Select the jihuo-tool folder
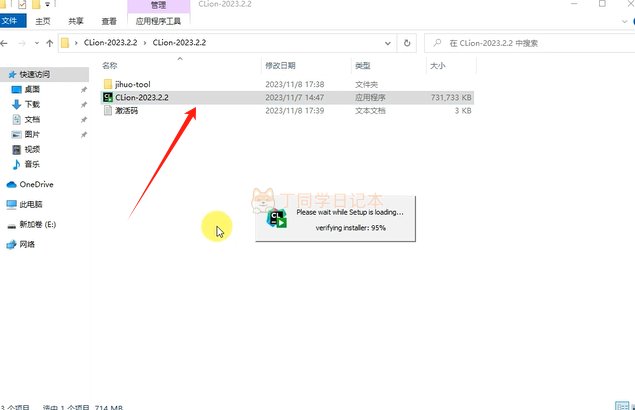 coord(132,84)
